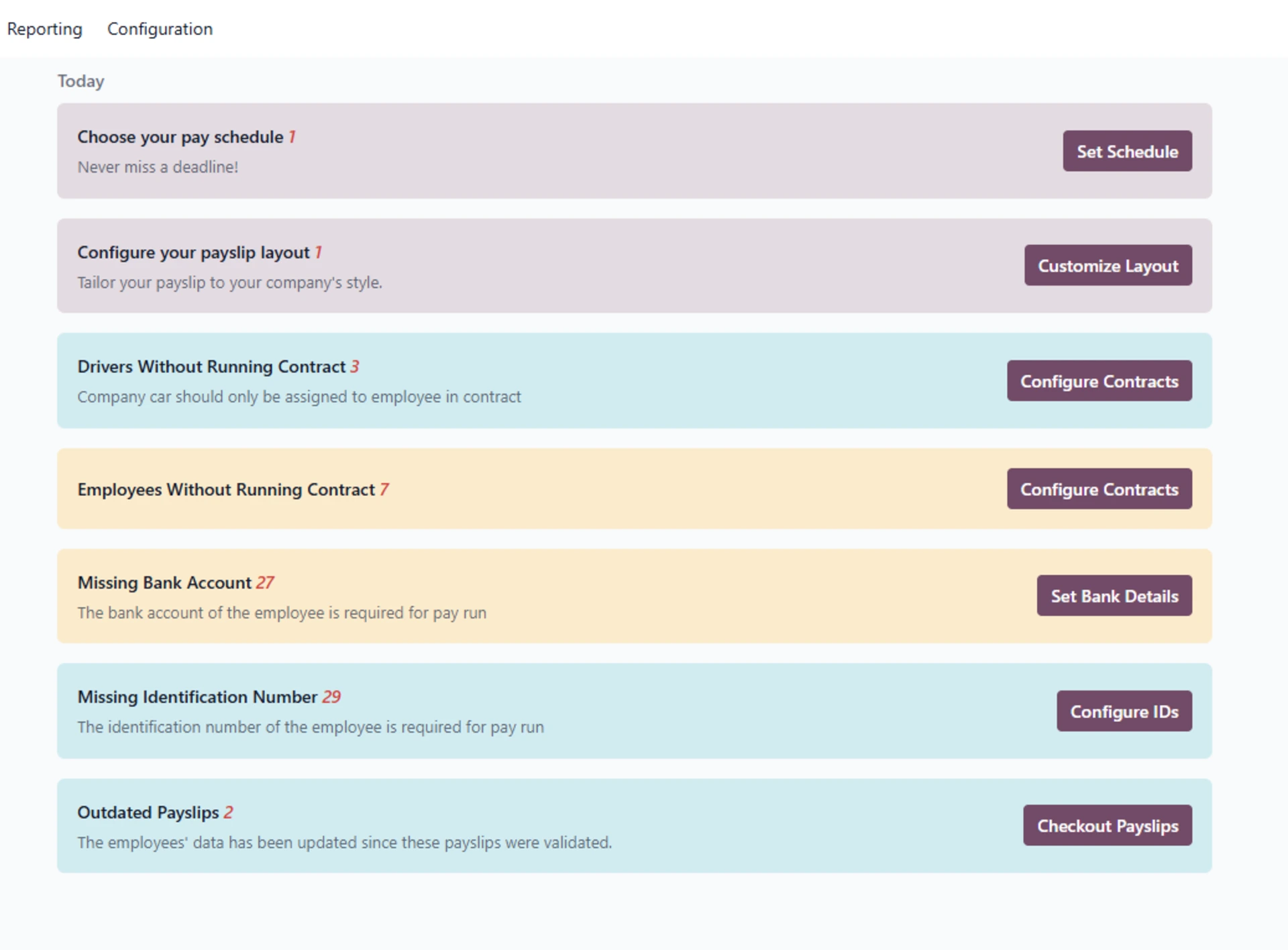The height and width of the screenshot is (950, 1288).
Task: Click the Configure IDs button
Action: (x=1124, y=711)
